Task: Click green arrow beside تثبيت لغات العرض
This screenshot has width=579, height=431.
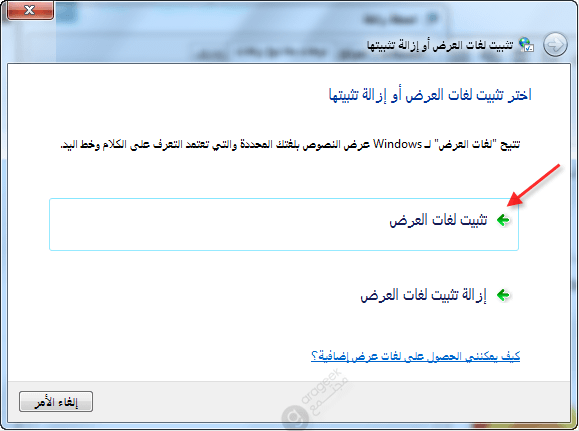Action: [x=503, y=220]
